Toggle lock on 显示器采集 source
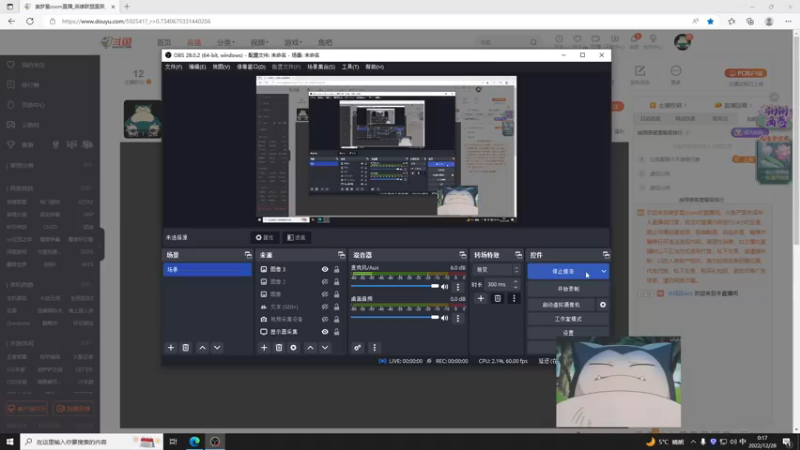Screen dimensions: 800x450 click(337, 332)
